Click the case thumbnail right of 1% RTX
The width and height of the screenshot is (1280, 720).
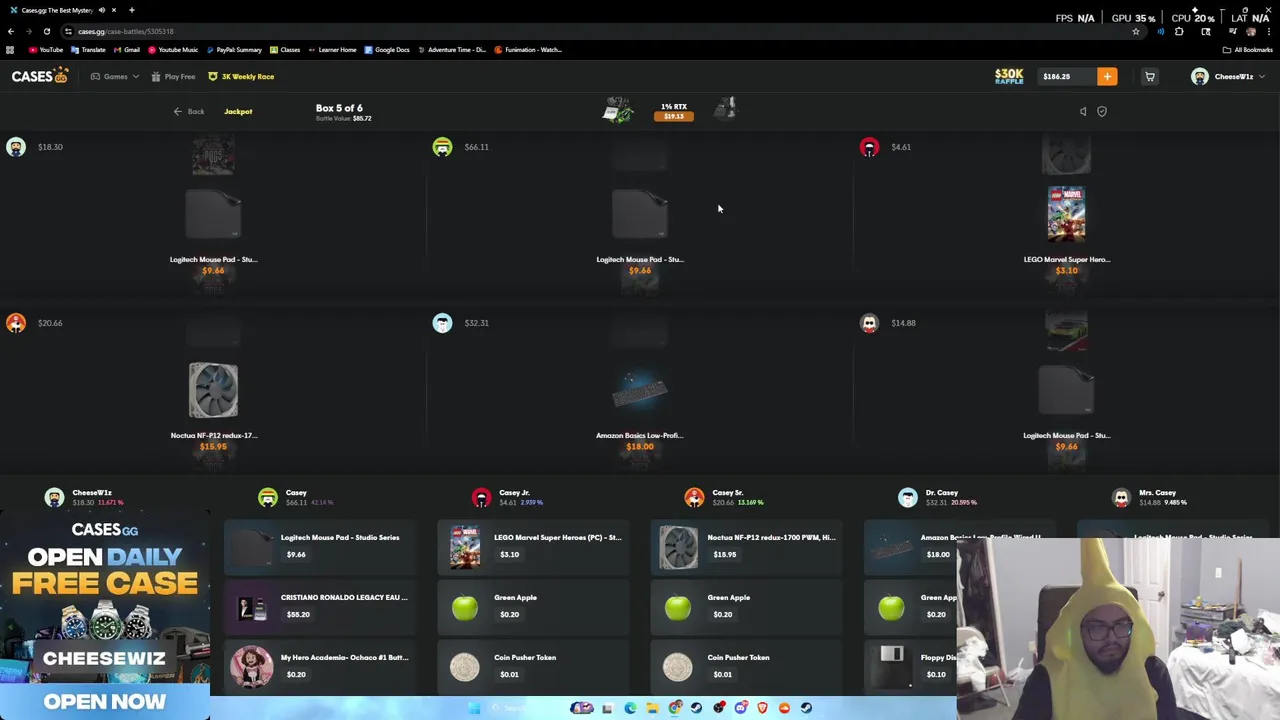click(727, 108)
